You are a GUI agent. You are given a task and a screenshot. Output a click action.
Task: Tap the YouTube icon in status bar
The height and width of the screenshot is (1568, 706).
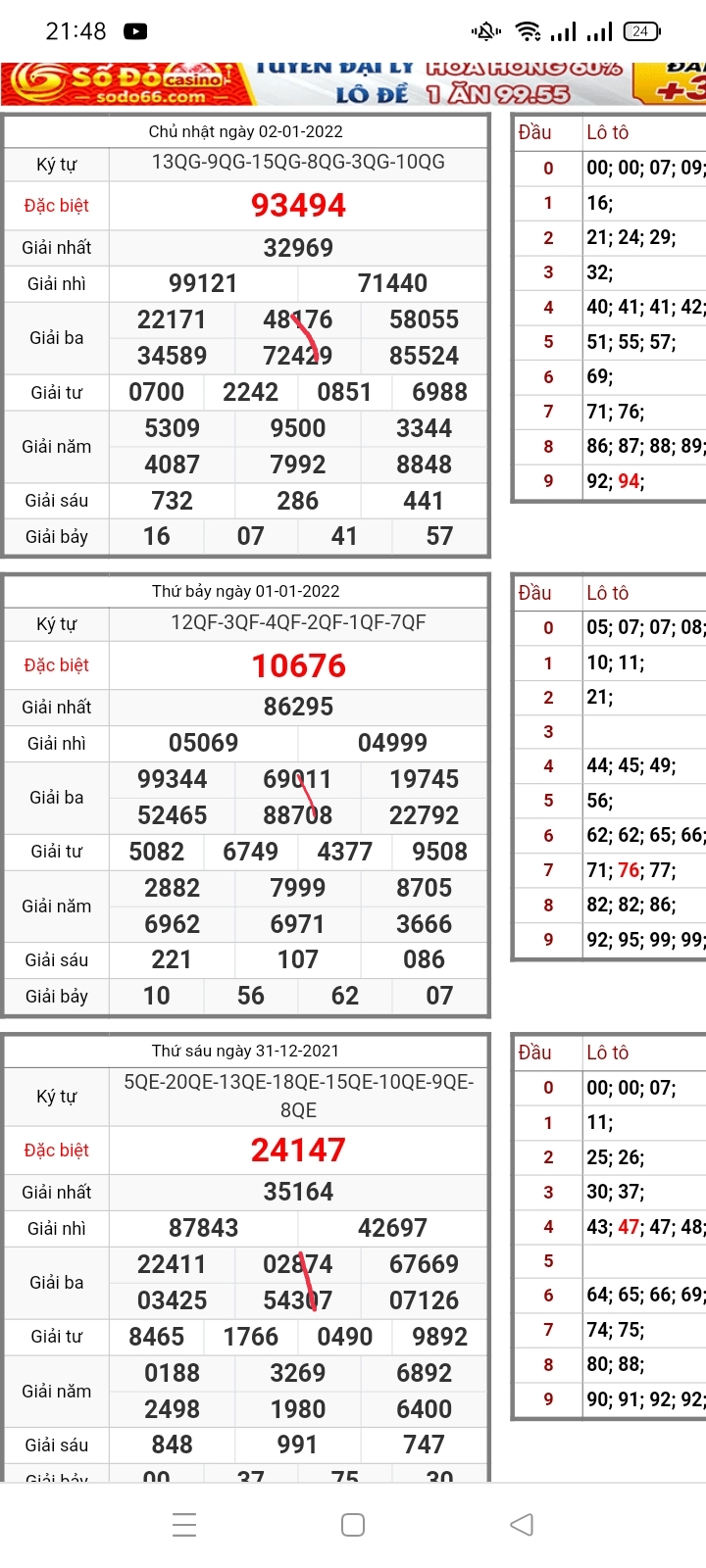click(135, 31)
